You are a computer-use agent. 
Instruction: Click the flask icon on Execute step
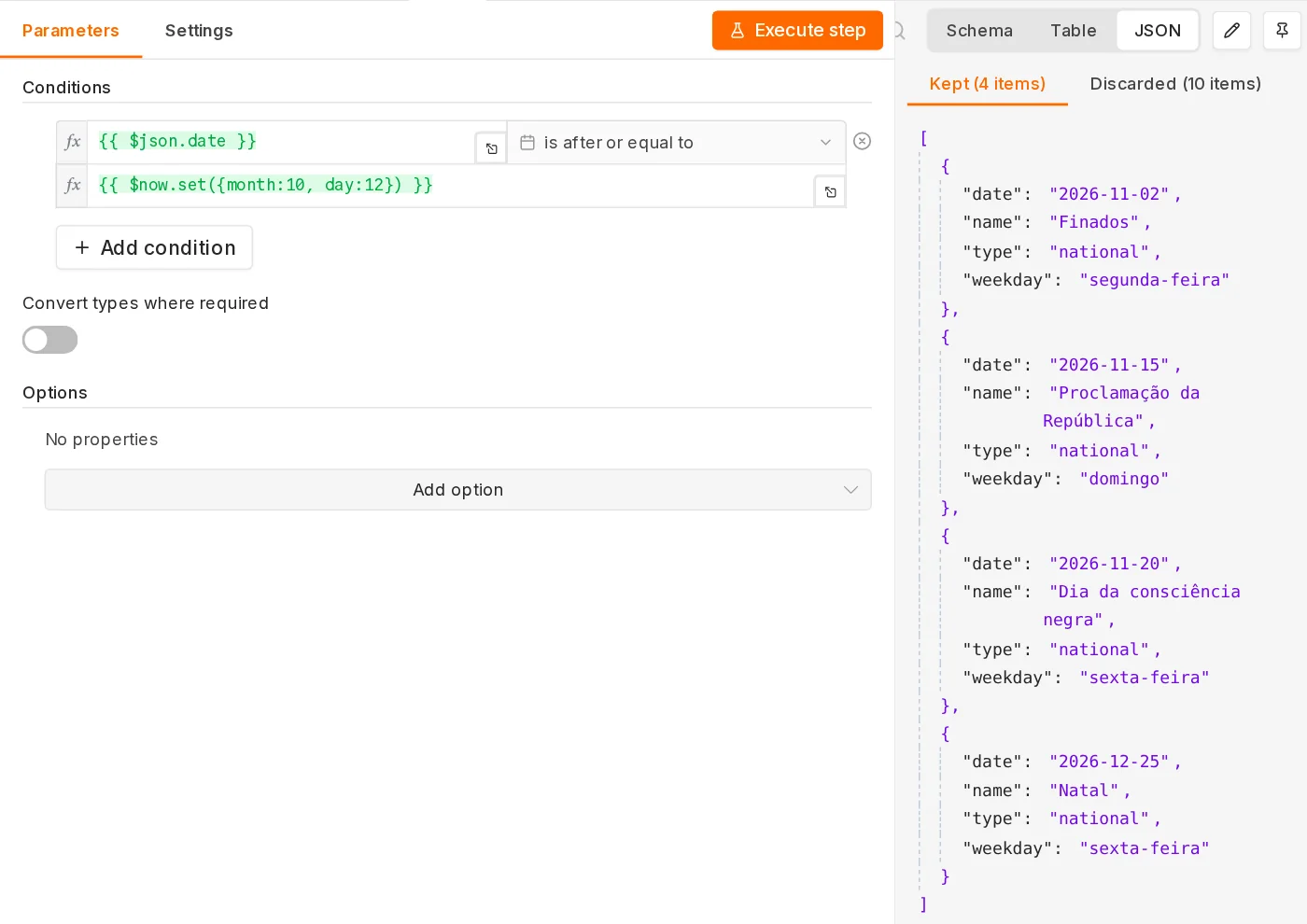(x=738, y=31)
